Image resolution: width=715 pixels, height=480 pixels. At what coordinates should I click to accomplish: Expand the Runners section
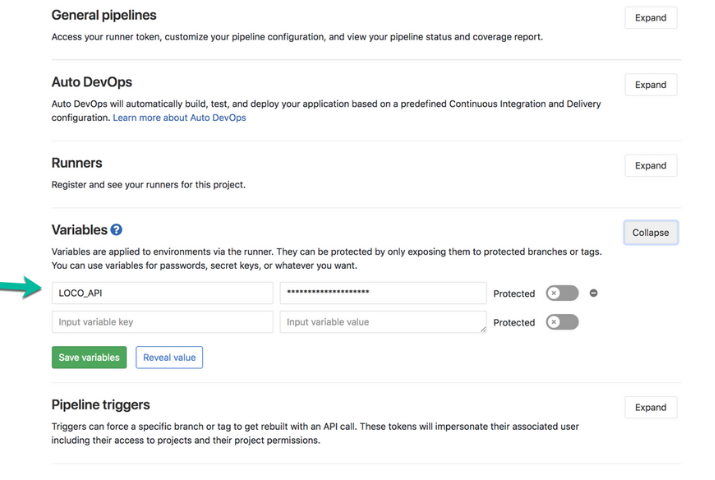(x=650, y=166)
